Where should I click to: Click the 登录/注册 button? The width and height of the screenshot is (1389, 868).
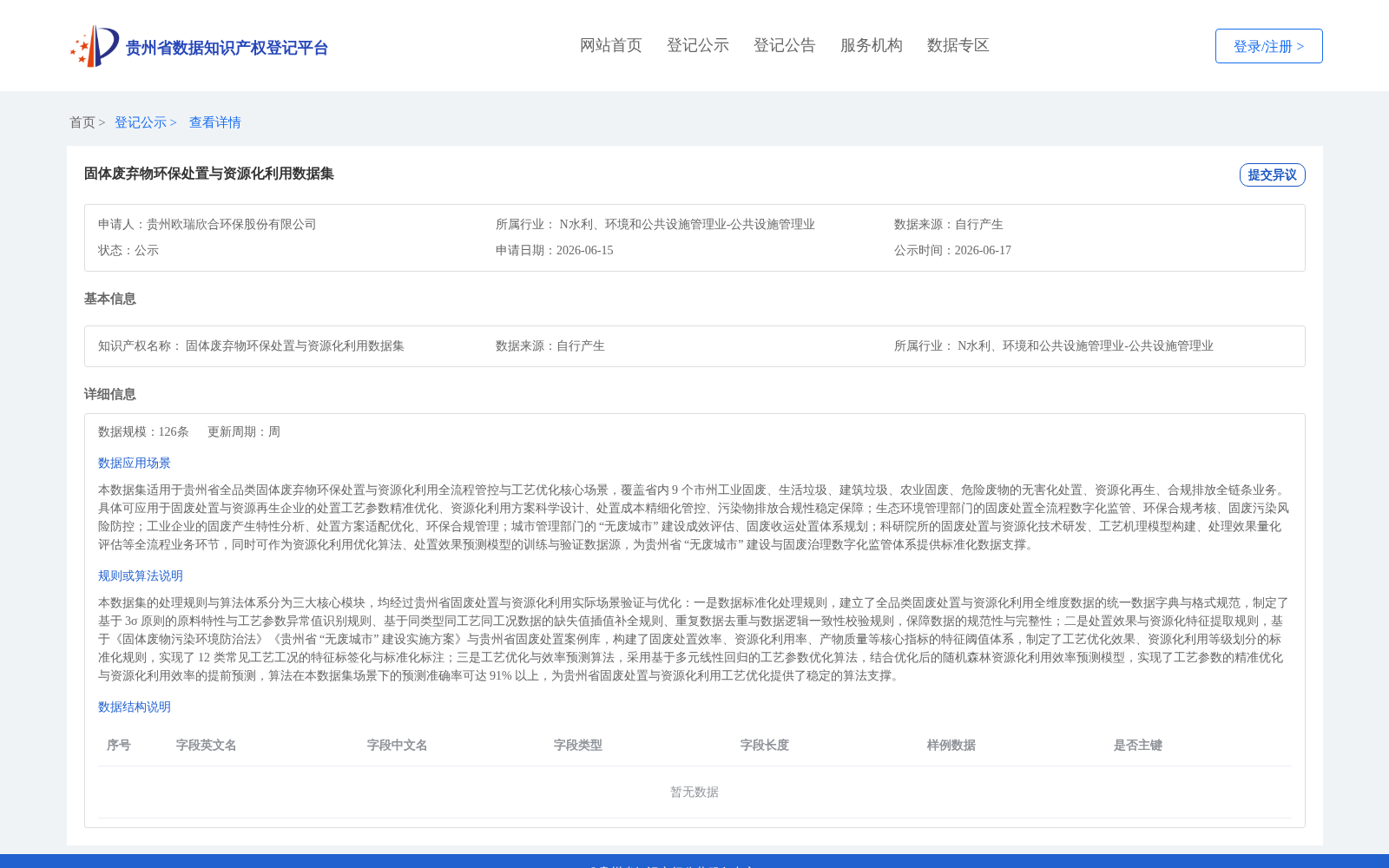1269,46
